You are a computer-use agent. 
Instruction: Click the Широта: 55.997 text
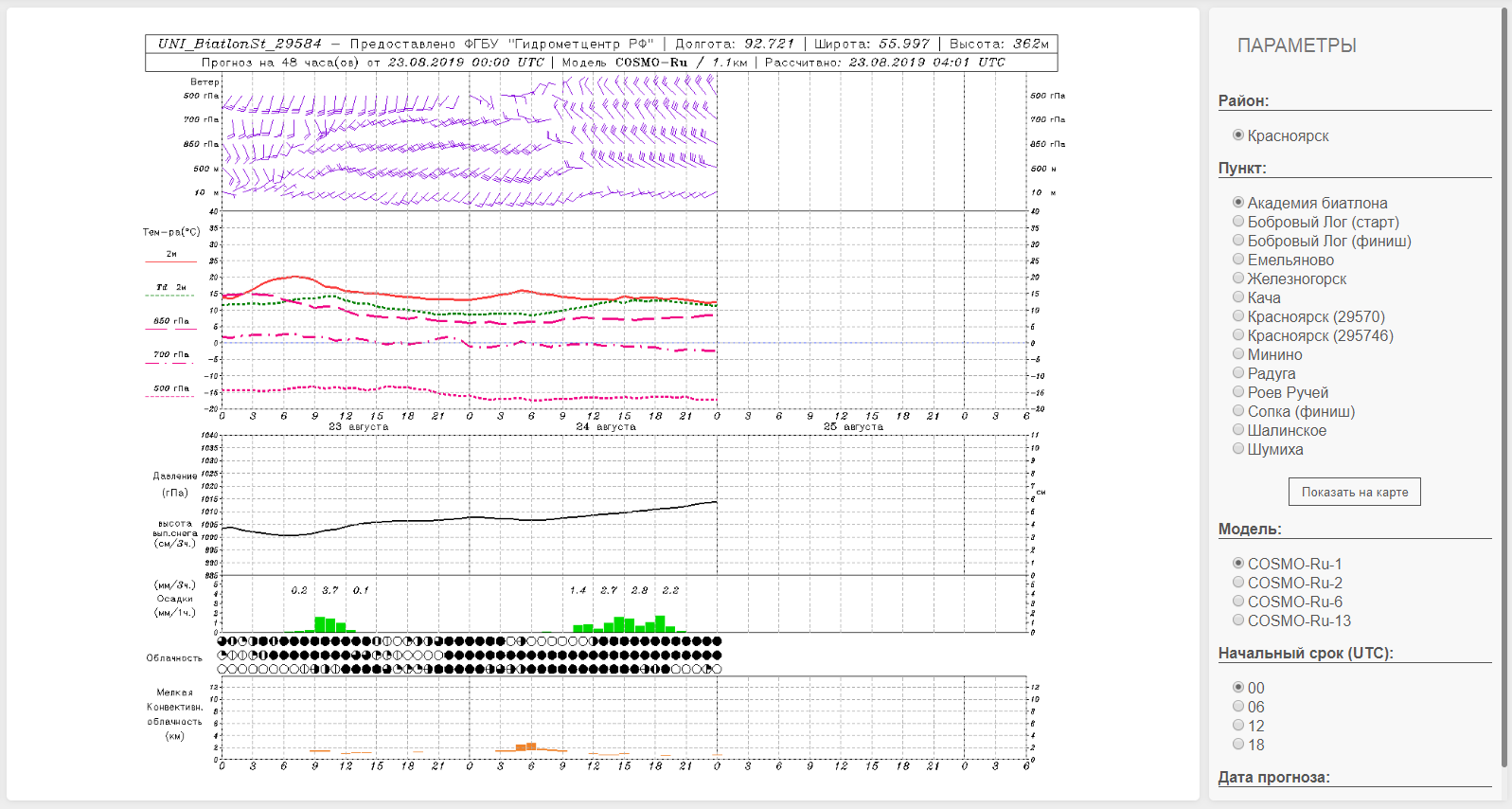click(872, 44)
